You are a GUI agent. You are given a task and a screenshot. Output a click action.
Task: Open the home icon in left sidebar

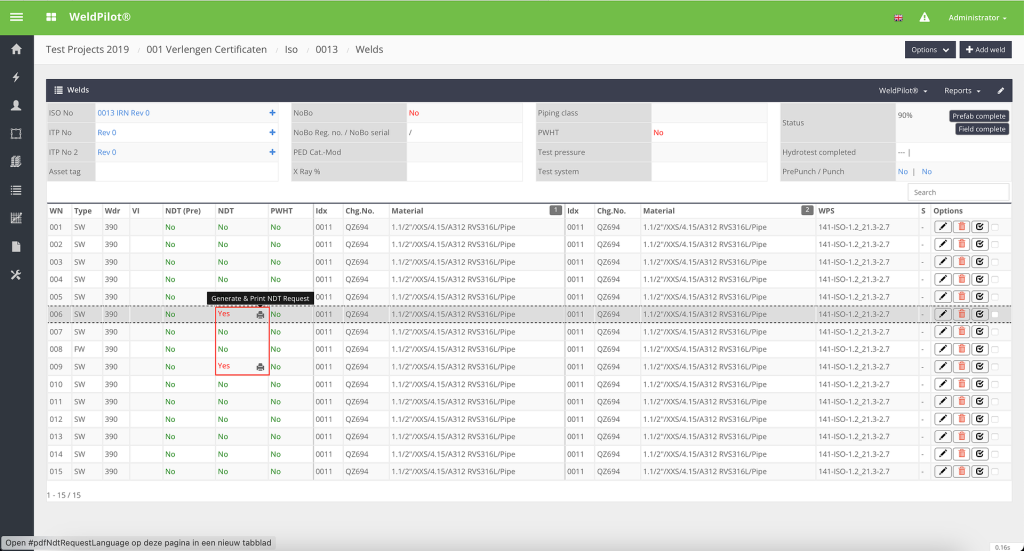pyautogui.click(x=16, y=49)
